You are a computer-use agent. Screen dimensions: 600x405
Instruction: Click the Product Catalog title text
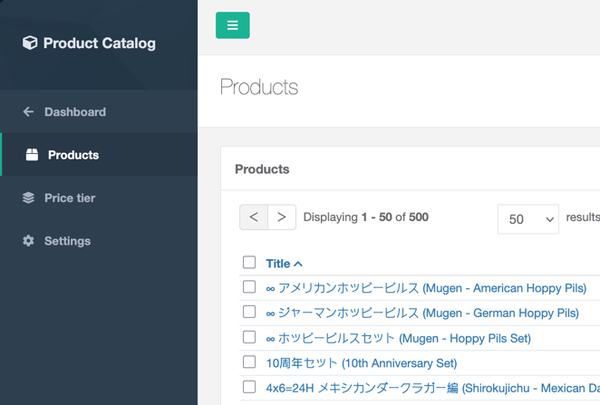(99, 43)
